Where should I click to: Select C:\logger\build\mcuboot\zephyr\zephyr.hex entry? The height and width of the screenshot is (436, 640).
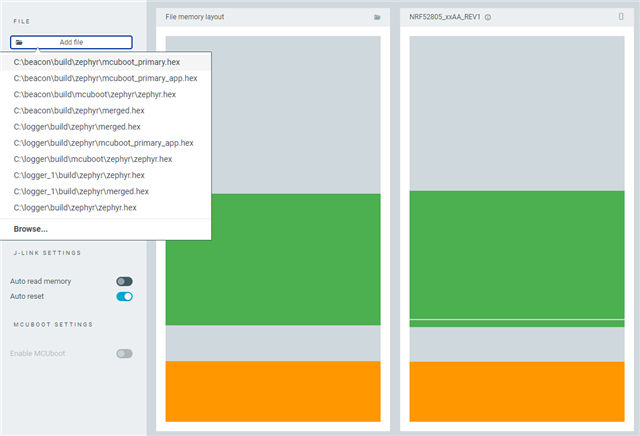106,159
